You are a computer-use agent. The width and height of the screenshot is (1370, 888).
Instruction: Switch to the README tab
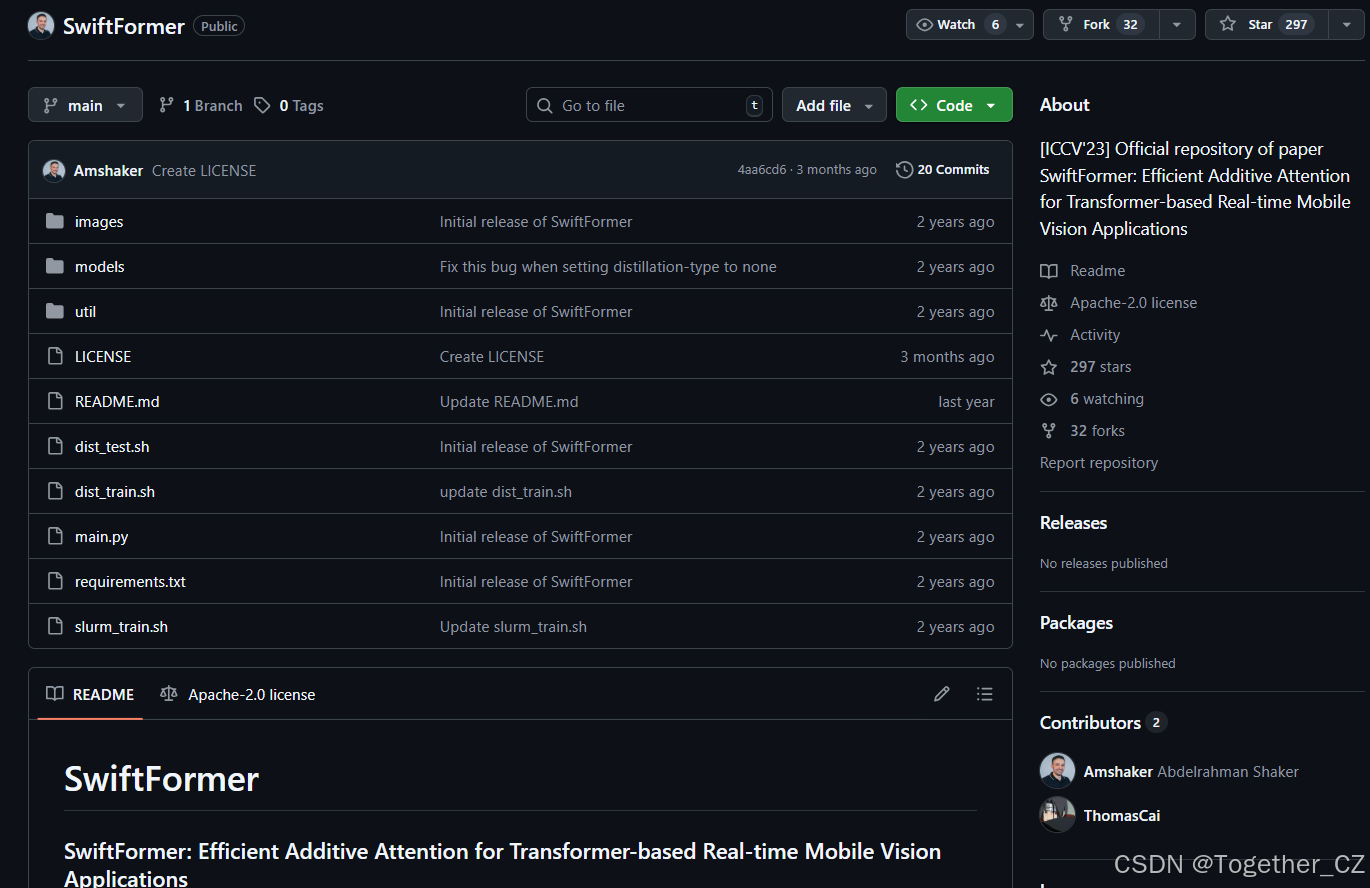90,694
